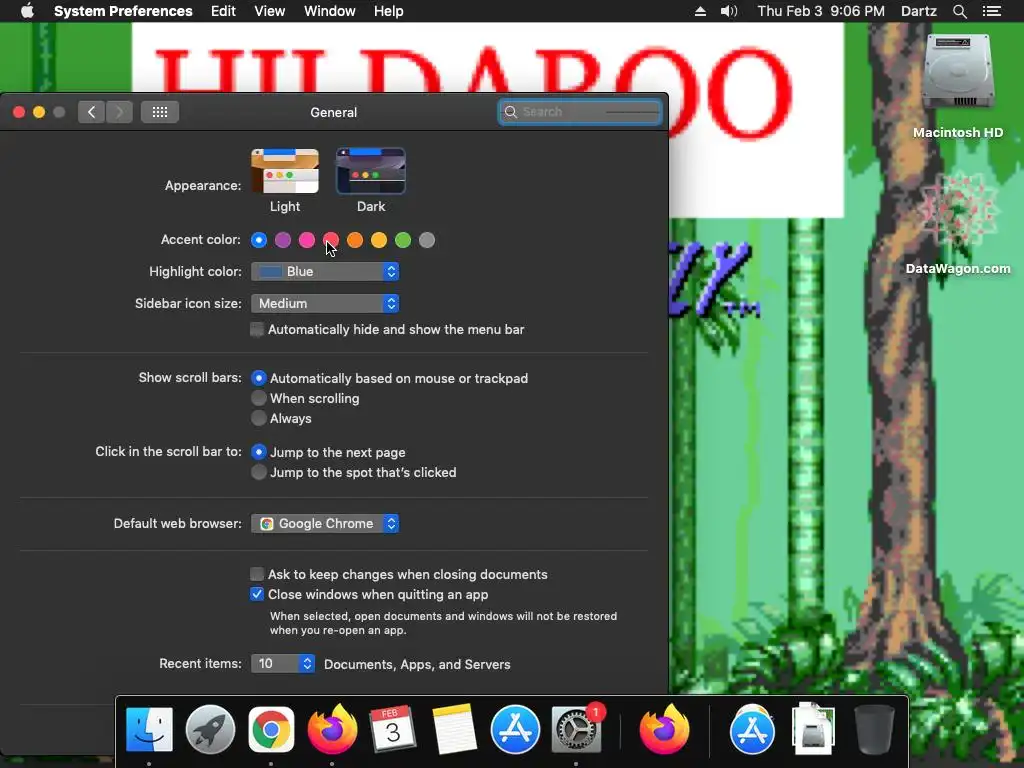Open the View menu

click(270, 11)
